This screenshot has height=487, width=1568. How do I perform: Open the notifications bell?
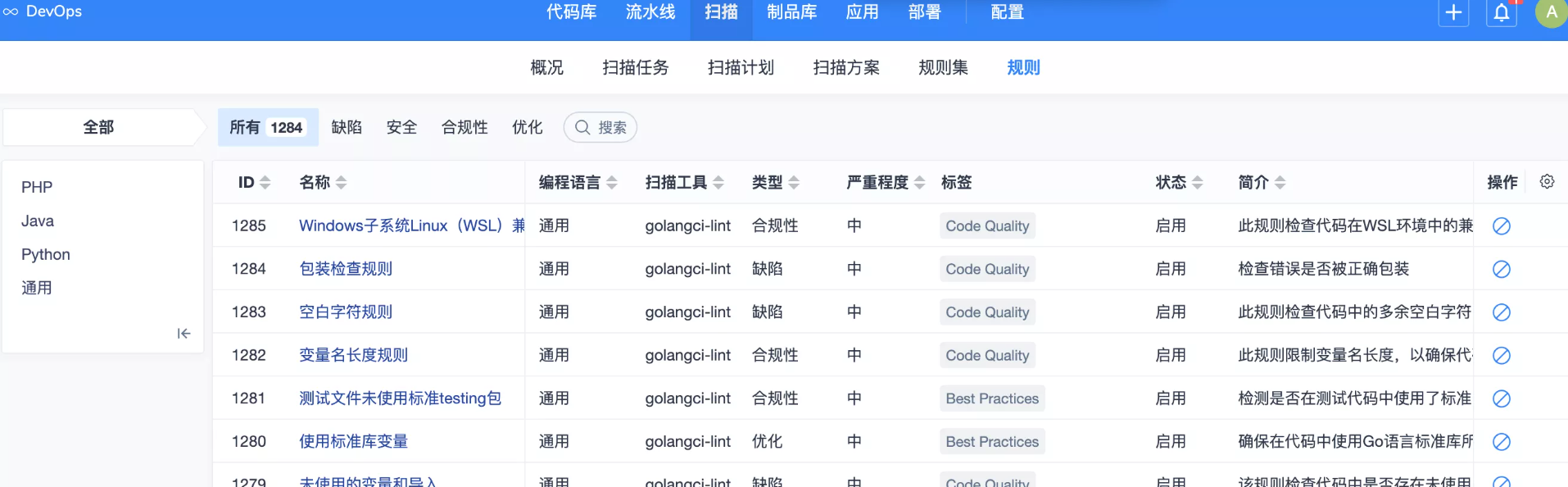click(x=1501, y=13)
